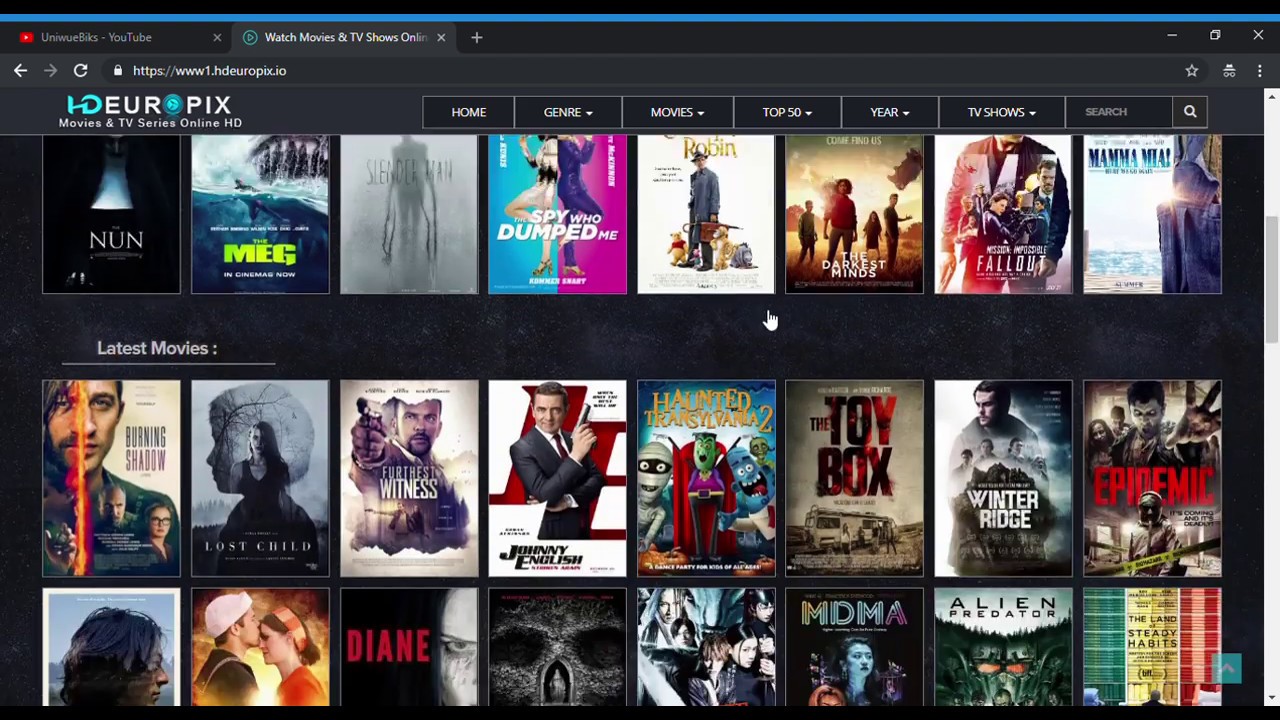Viewport: 1280px width, 720px height.
Task: Open The Nun movie poster
Action: 111,214
